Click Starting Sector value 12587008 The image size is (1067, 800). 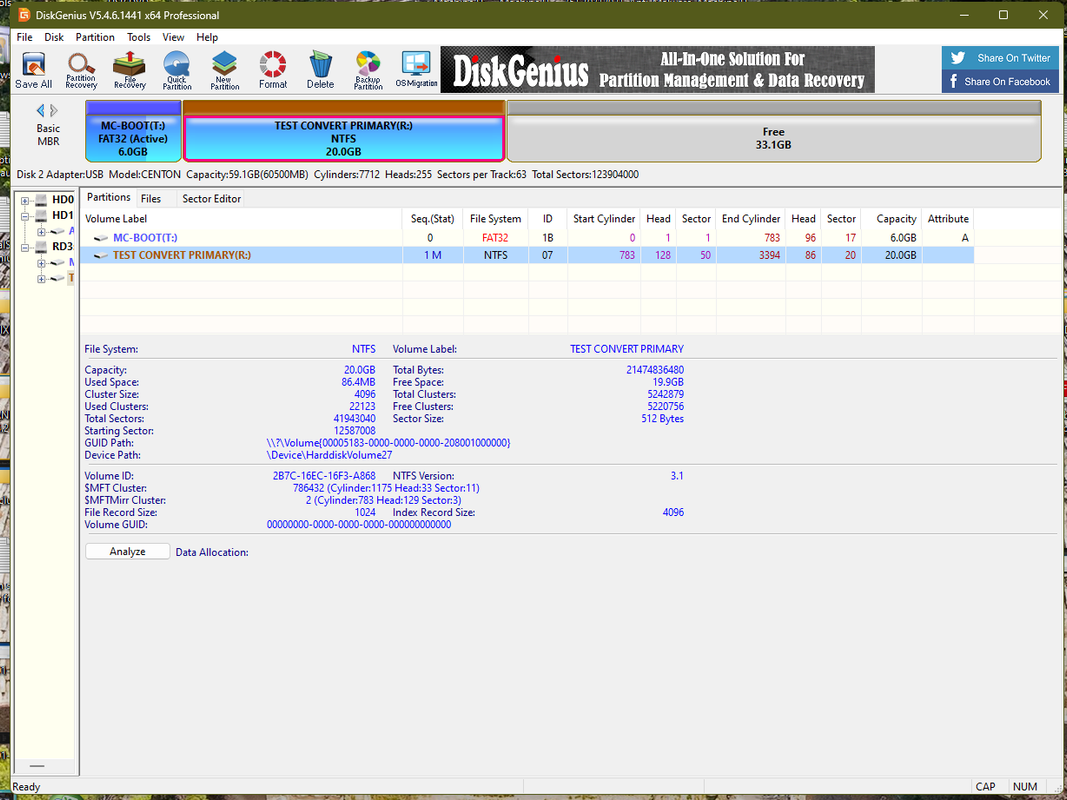355,431
